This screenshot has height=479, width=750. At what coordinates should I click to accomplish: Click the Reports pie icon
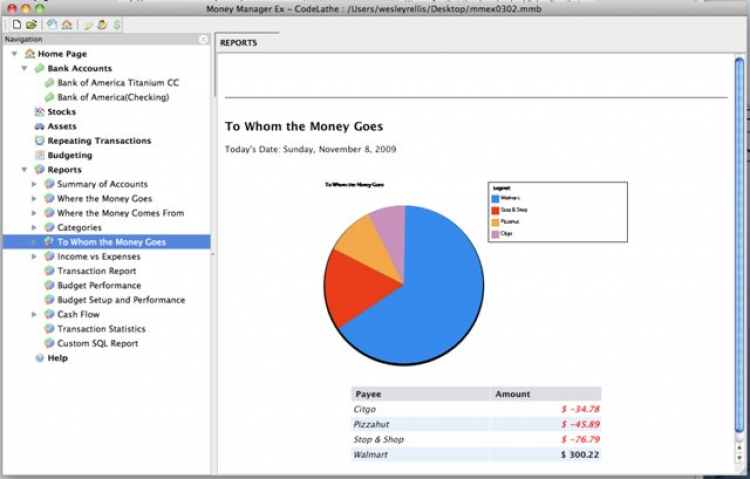[40, 169]
